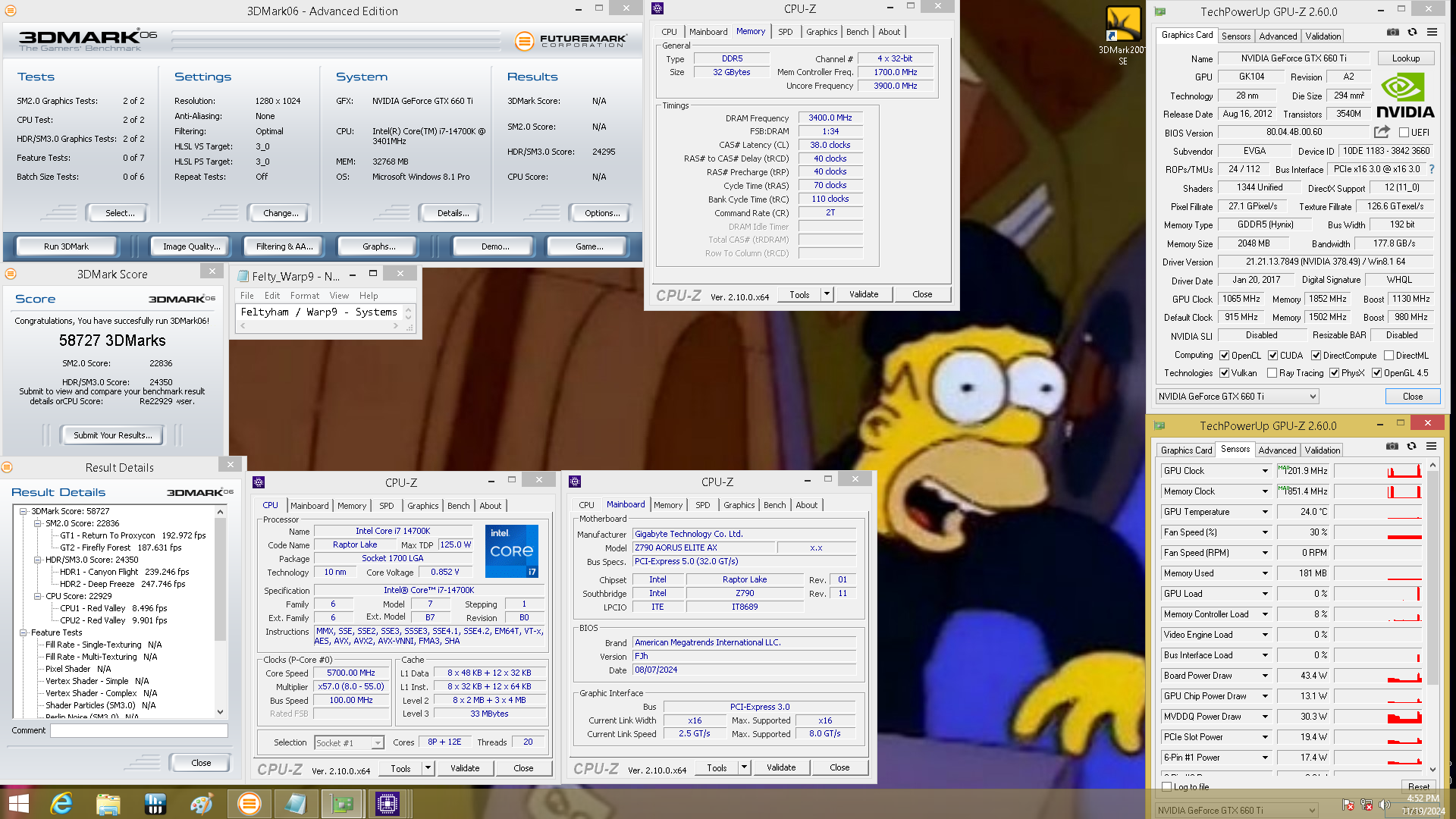Click NVIDIA logo in GPU-Z
This screenshot has height=819, width=1456.
pos(1405,96)
